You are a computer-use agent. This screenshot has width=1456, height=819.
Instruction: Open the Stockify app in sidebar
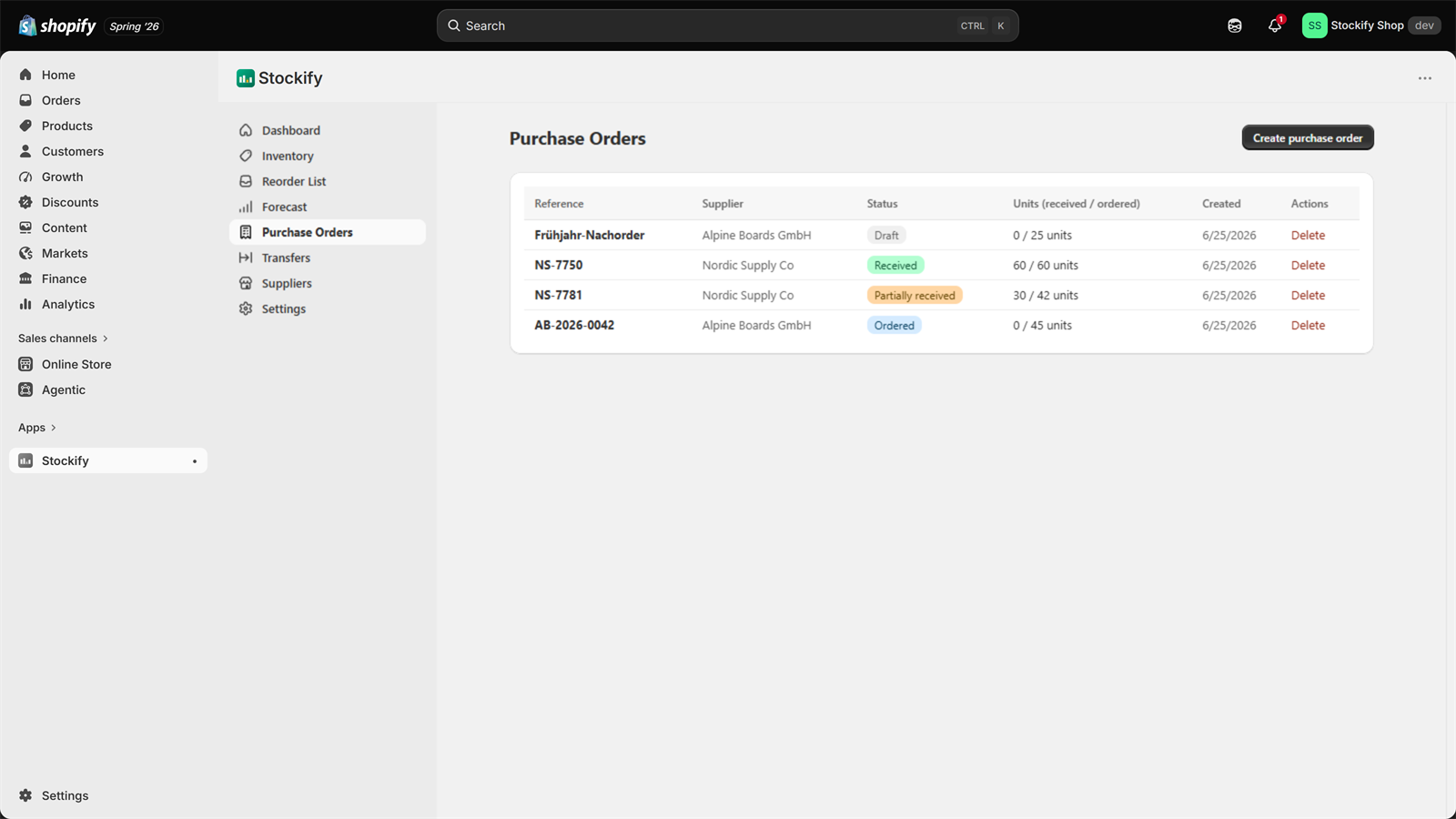tap(108, 460)
